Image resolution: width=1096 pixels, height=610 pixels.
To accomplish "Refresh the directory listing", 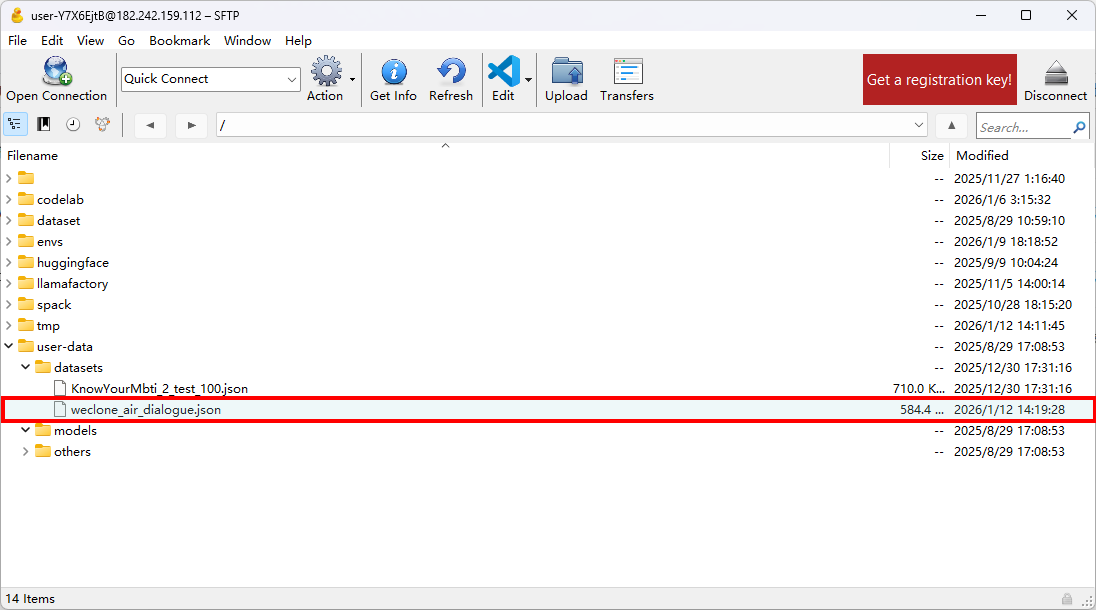I will coord(450,79).
